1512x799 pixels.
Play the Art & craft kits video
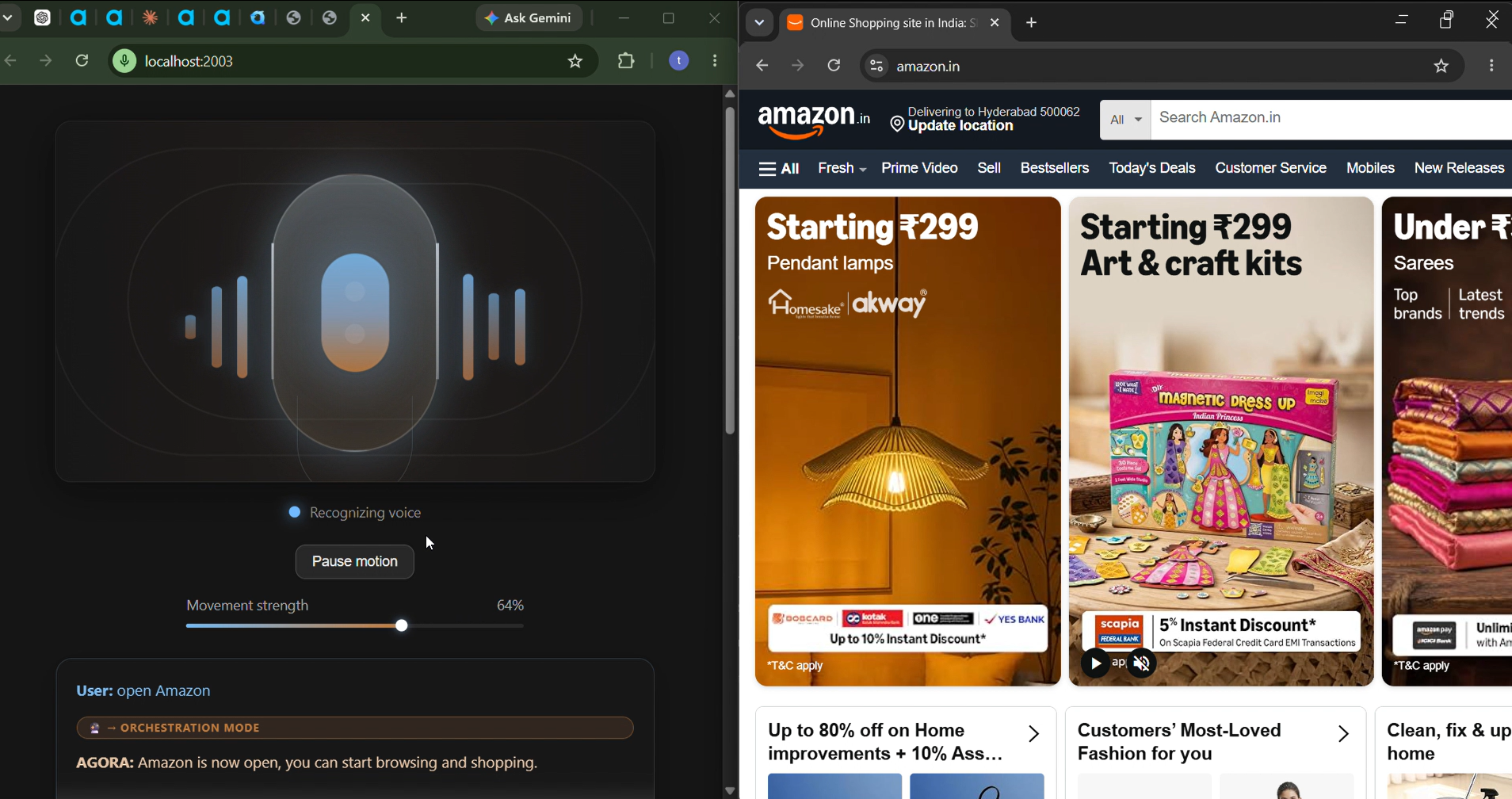tap(1095, 663)
